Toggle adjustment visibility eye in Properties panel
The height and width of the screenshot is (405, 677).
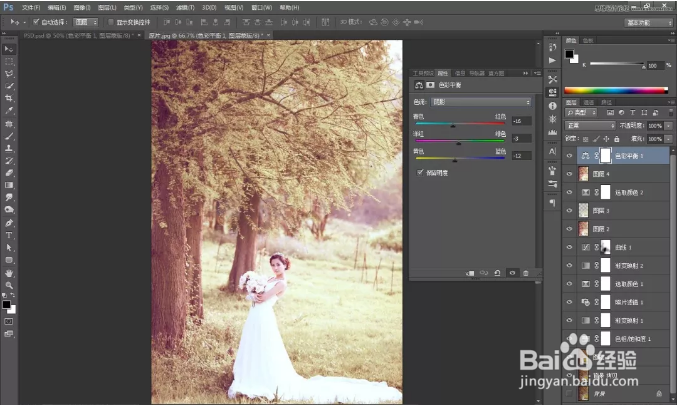pos(512,273)
